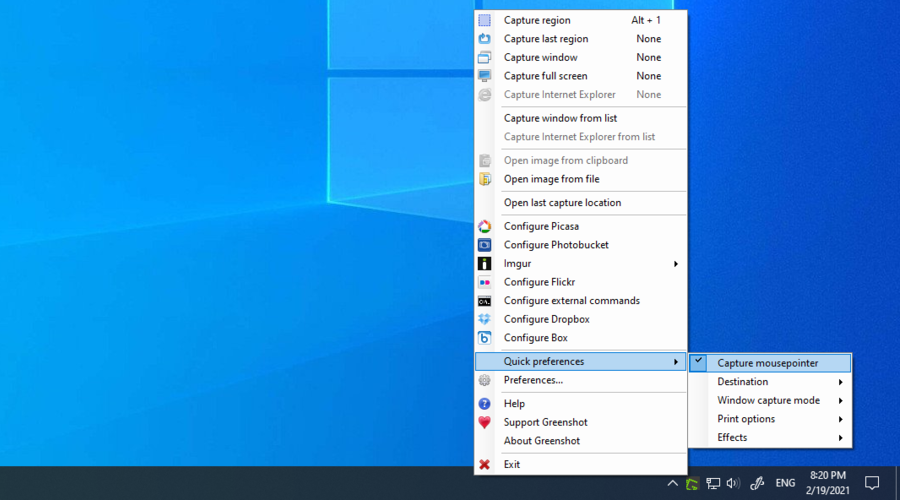900x500 pixels.
Task: Click the network icon in system tray
Action: click(713, 483)
